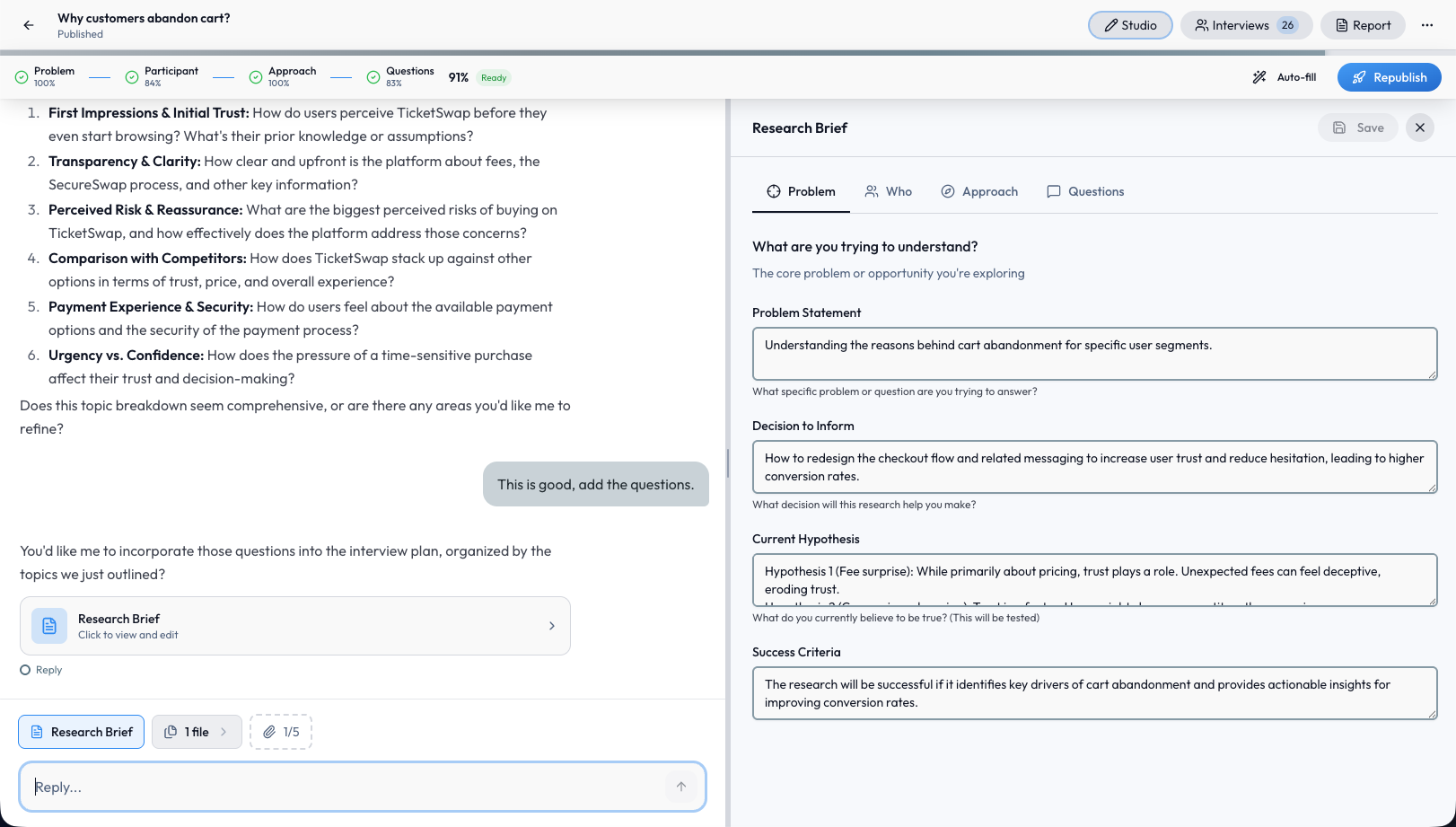The height and width of the screenshot is (827, 1456).
Task: Click the Auto-fill magic wand icon
Action: (x=1259, y=77)
